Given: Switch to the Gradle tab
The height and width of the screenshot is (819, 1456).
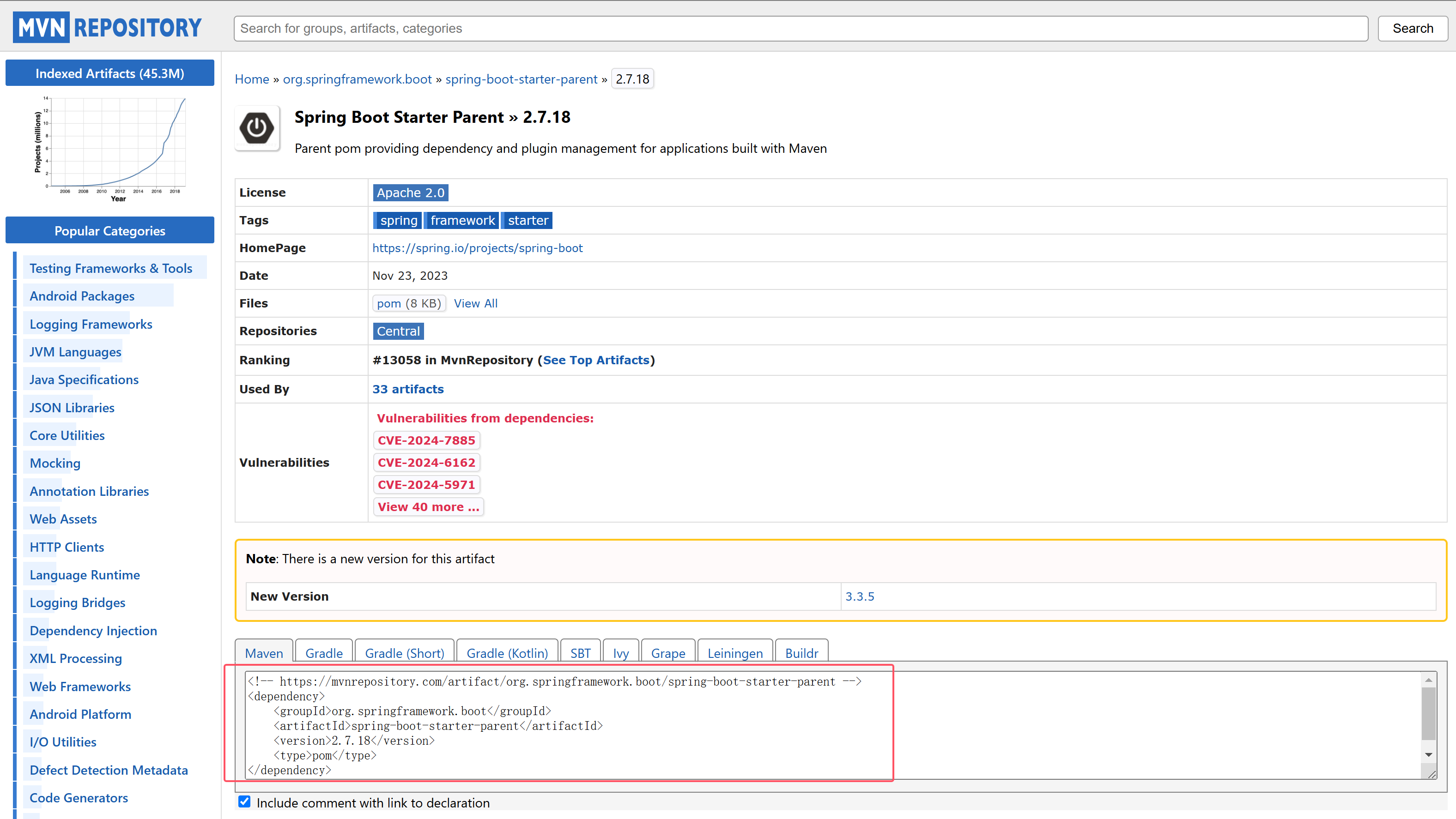Looking at the screenshot, I should click(324, 652).
